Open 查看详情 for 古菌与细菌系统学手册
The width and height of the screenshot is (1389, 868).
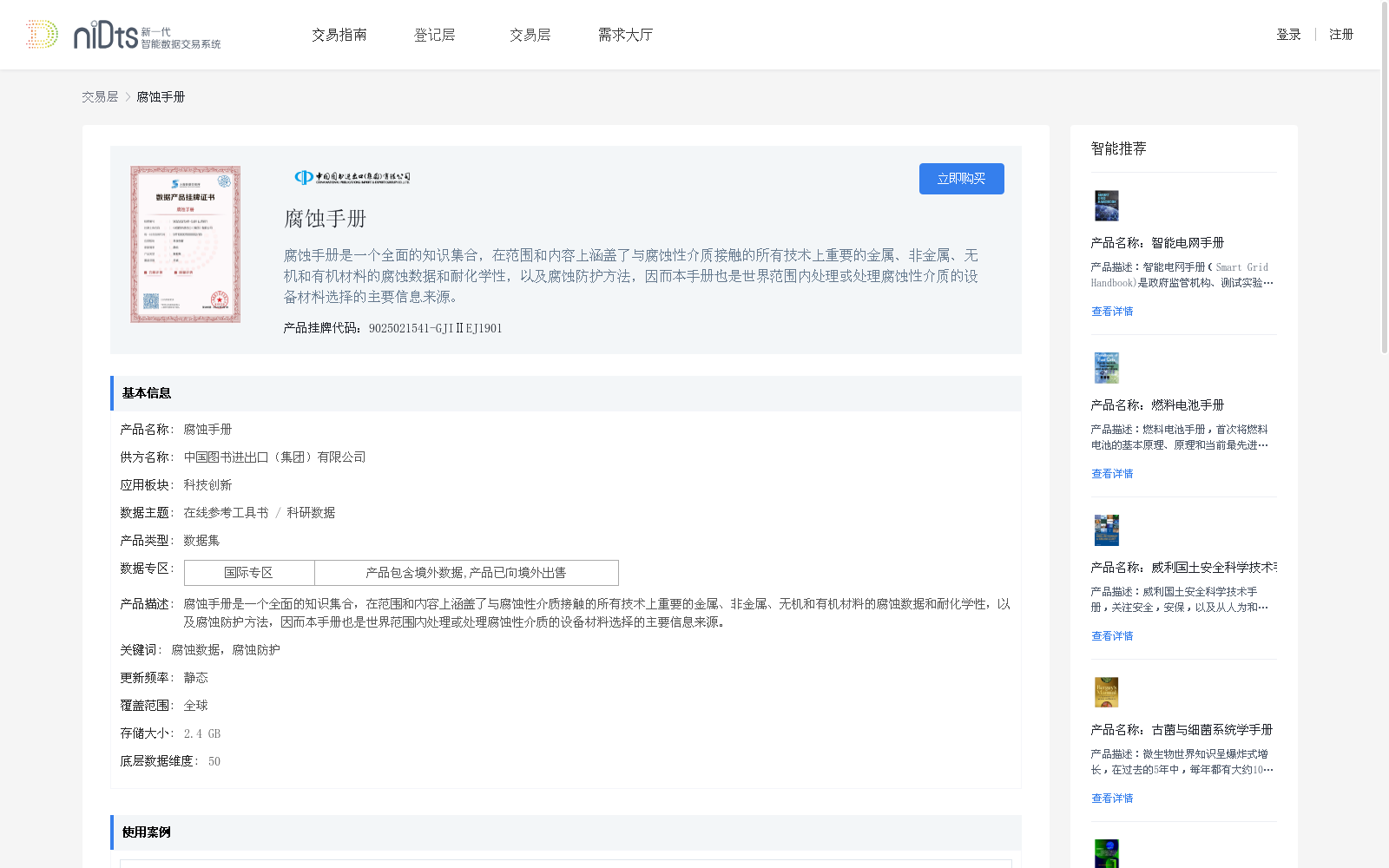[x=1112, y=799]
